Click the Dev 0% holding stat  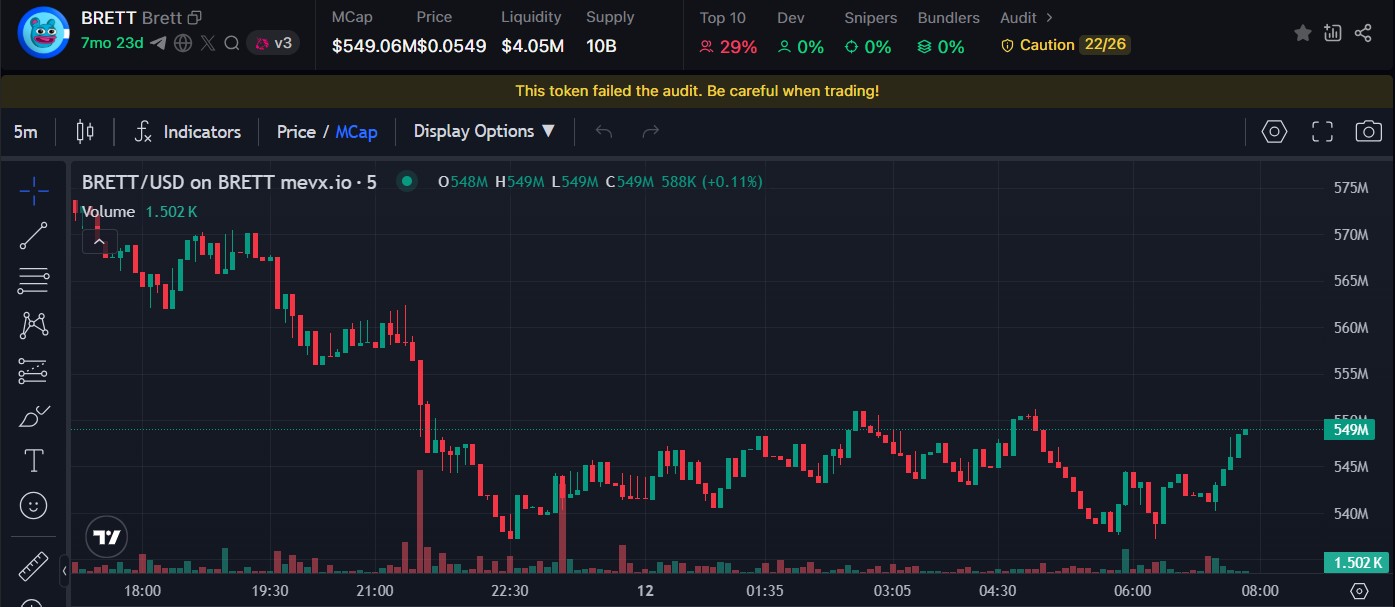(x=800, y=46)
